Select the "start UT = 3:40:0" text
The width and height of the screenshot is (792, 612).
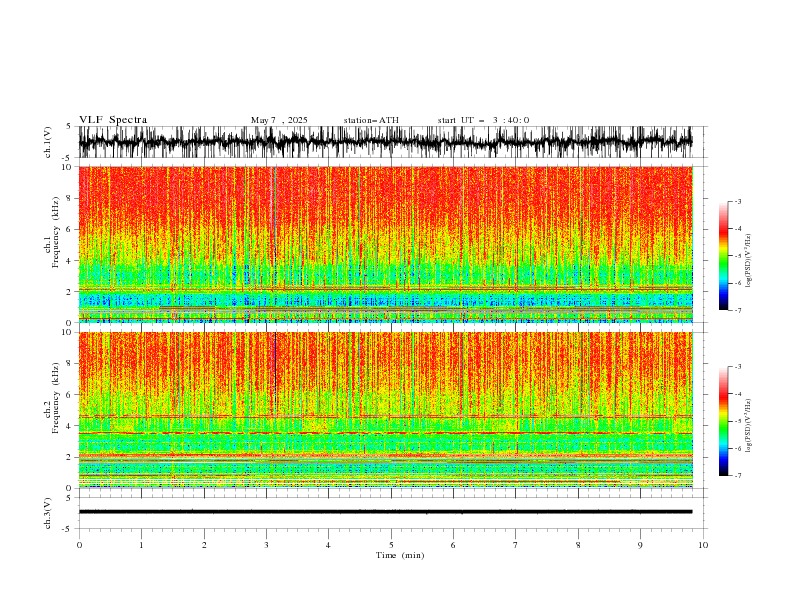click(x=483, y=120)
